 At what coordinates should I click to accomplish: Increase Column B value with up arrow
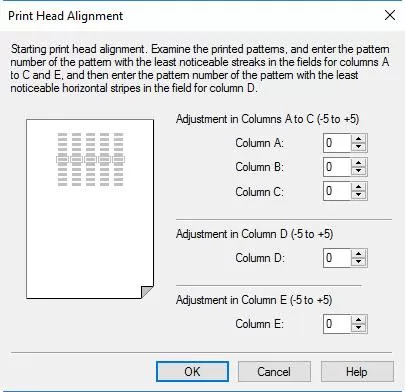pos(359,163)
